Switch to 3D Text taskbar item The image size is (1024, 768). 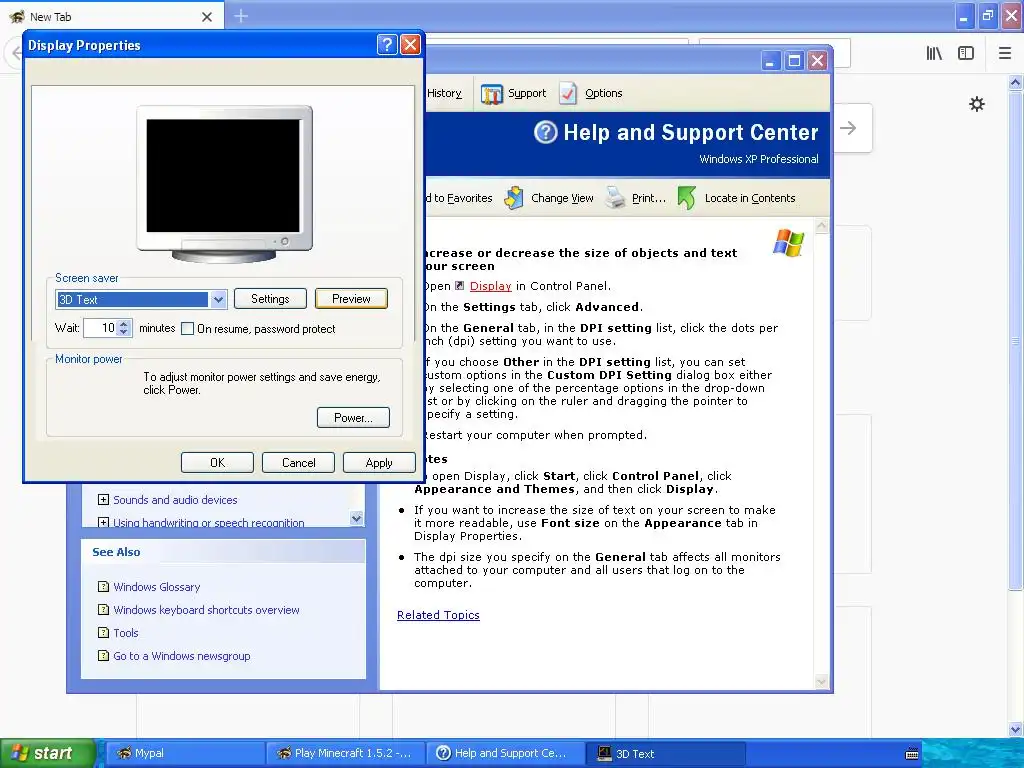pos(666,753)
